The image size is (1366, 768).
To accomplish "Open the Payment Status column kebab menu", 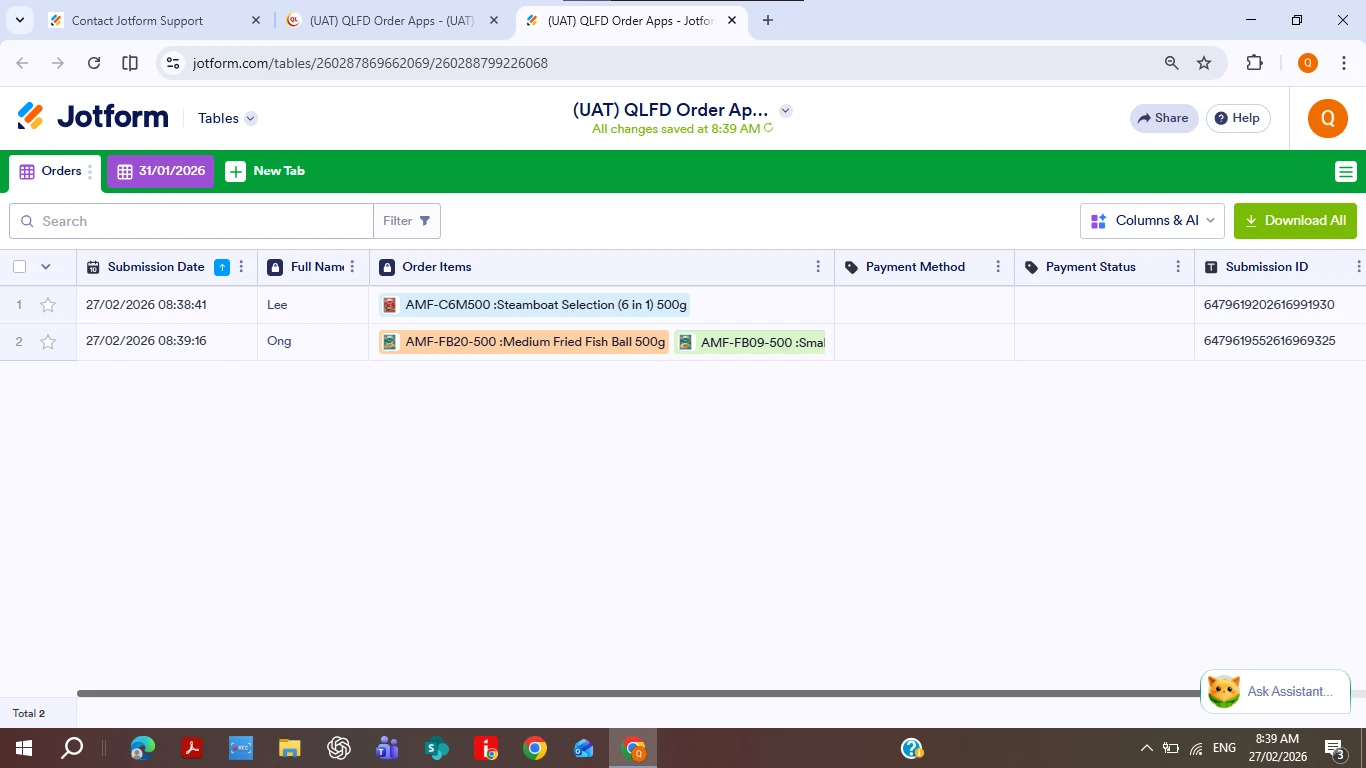I will click(x=1178, y=267).
